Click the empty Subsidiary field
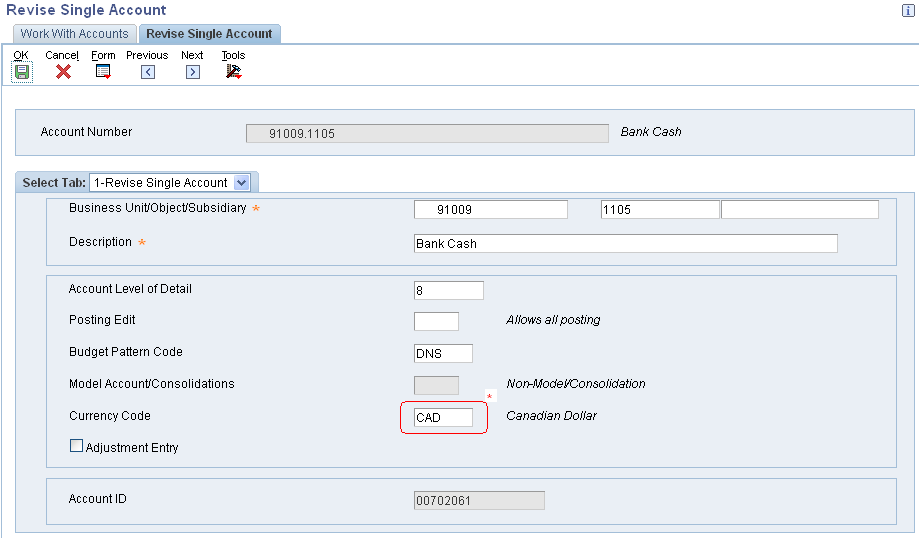Image resolution: width=919 pixels, height=538 pixels. coord(800,210)
